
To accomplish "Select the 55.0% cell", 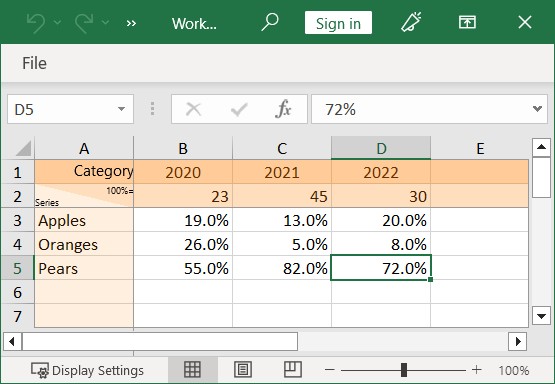I will click(183, 268).
